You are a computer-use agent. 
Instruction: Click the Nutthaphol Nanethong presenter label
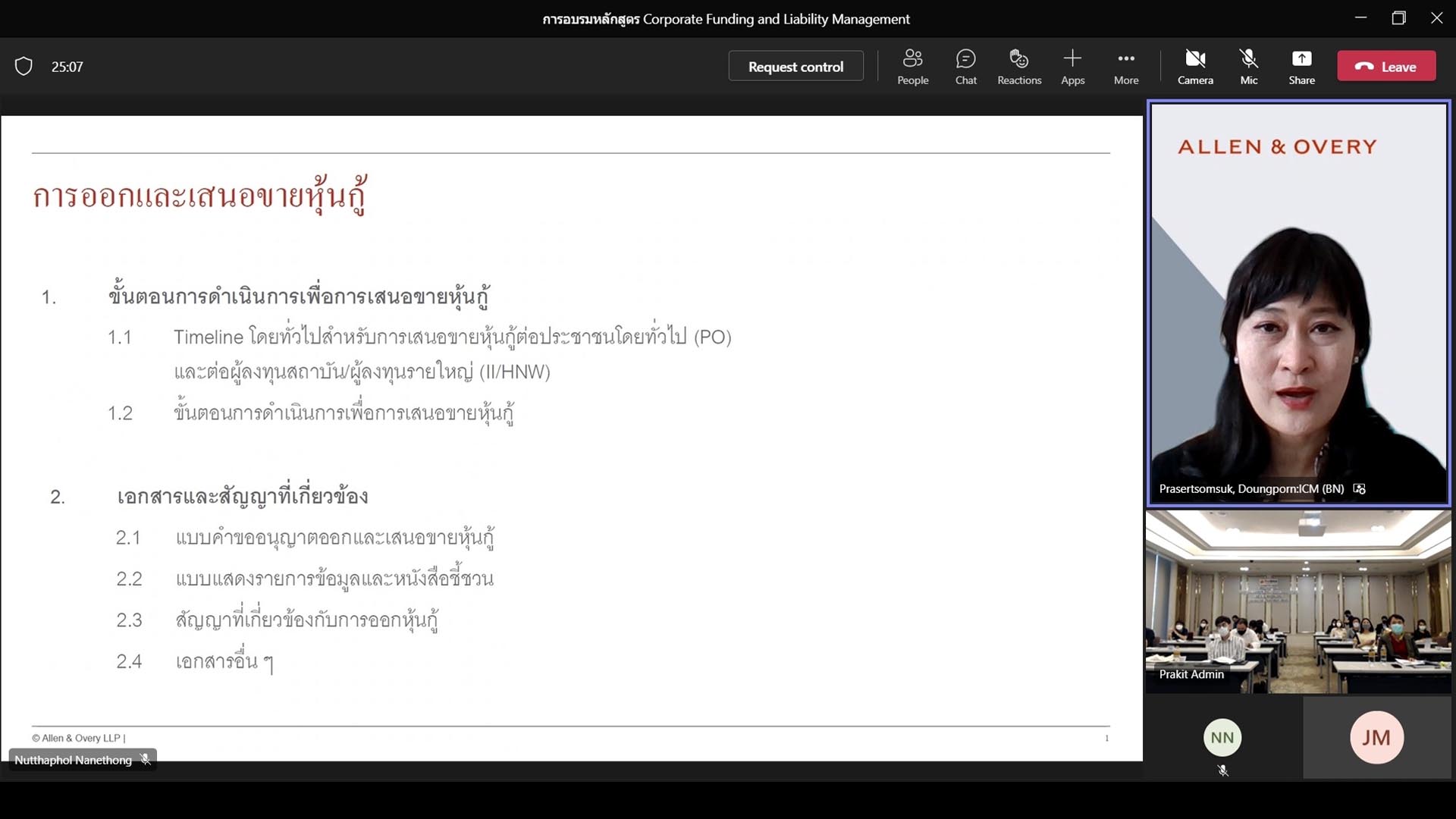point(74,760)
